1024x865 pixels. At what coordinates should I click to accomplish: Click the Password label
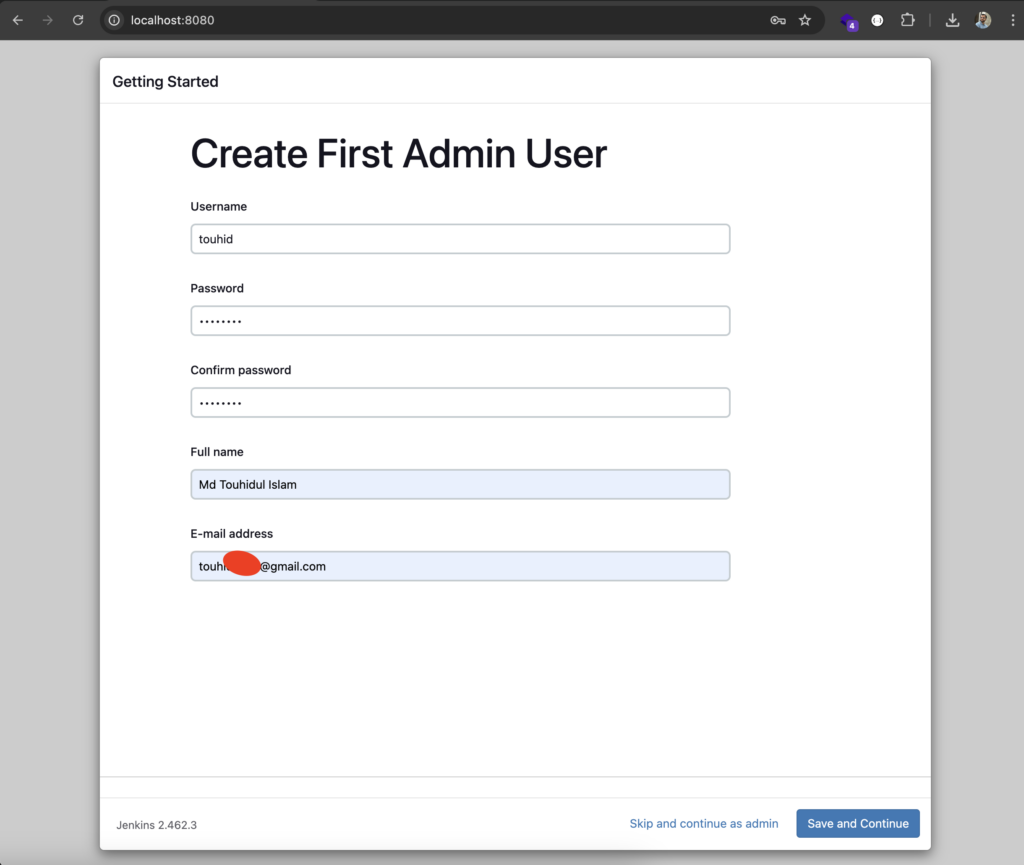(217, 288)
